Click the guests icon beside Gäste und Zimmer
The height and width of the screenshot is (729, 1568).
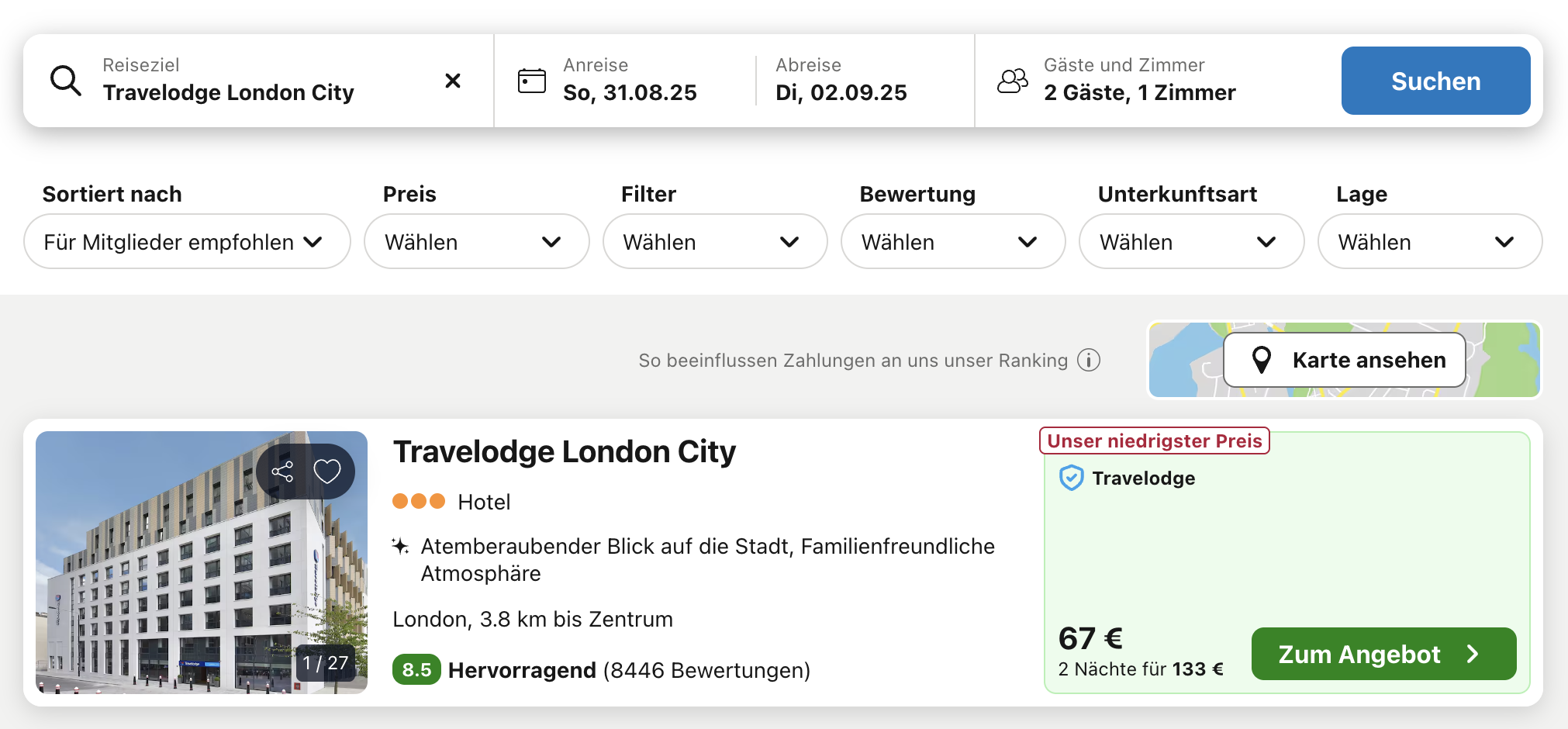click(1013, 81)
